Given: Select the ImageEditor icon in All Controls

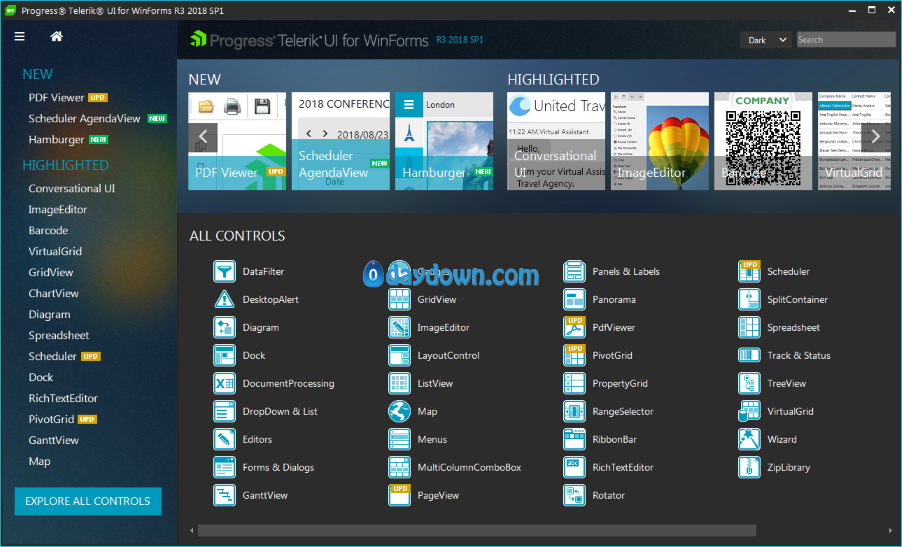Looking at the screenshot, I should click(x=399, y=327).
